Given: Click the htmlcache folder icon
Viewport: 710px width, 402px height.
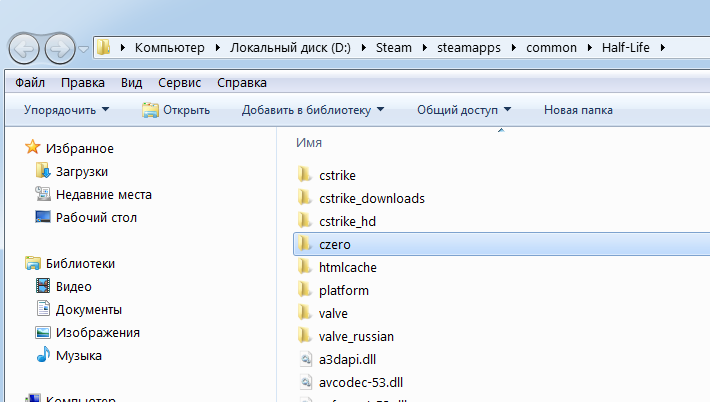Looking at the screenshot, I should point(305,267).
